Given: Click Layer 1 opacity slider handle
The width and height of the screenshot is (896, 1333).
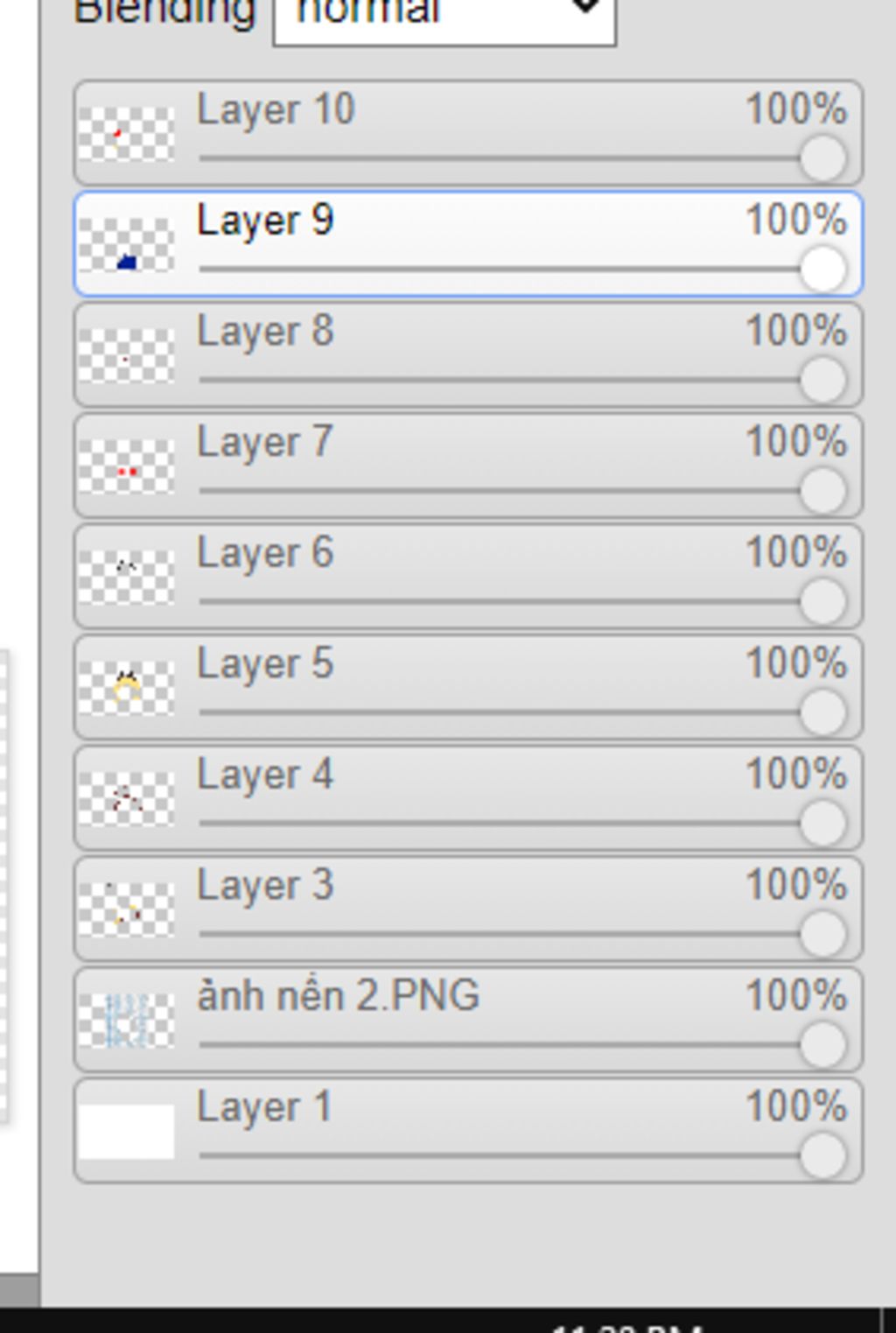Looking at the screenshot, I should tap(822, 1155).
